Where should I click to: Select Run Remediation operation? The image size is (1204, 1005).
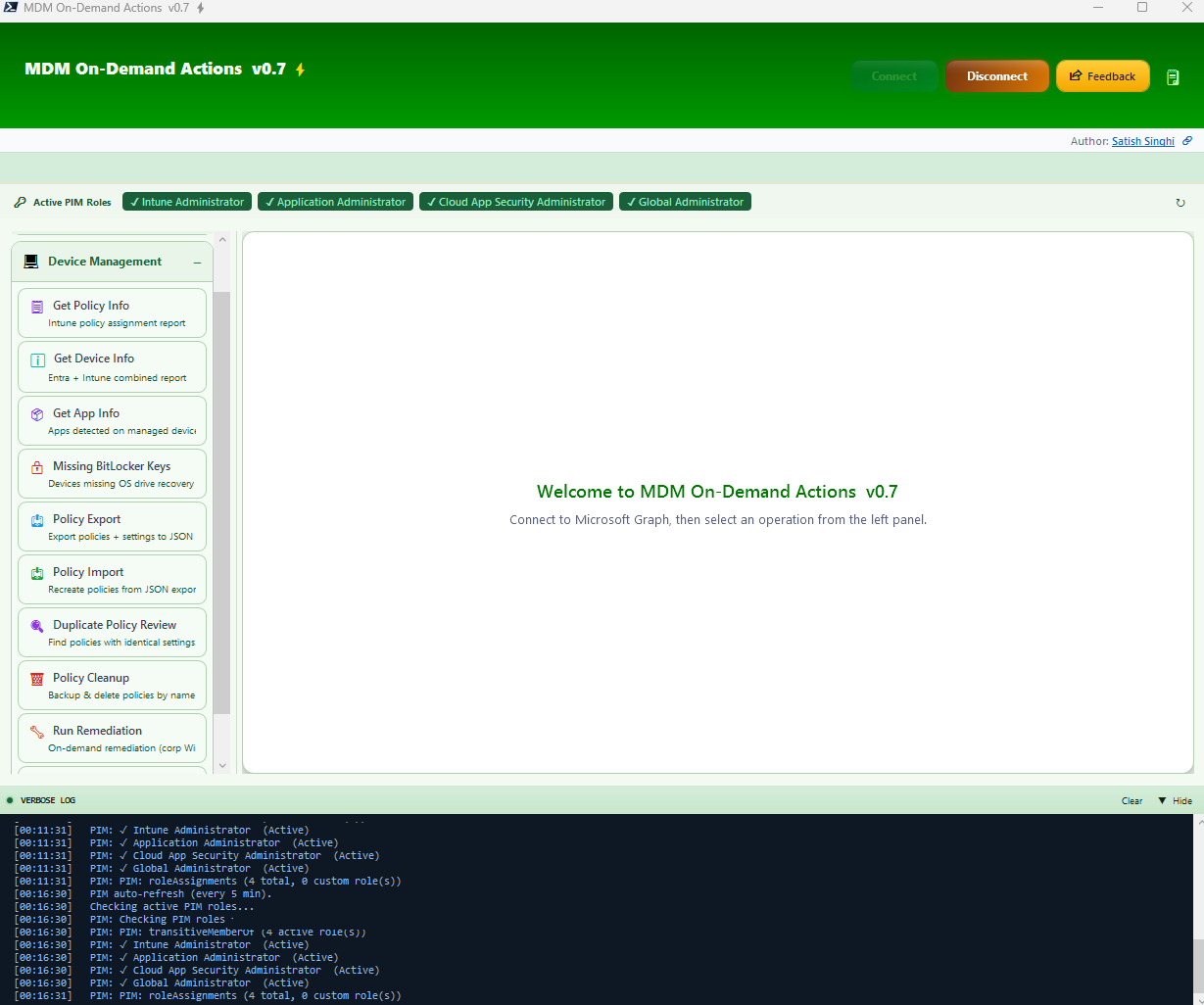pyautogui.click(x=113, y=738)
